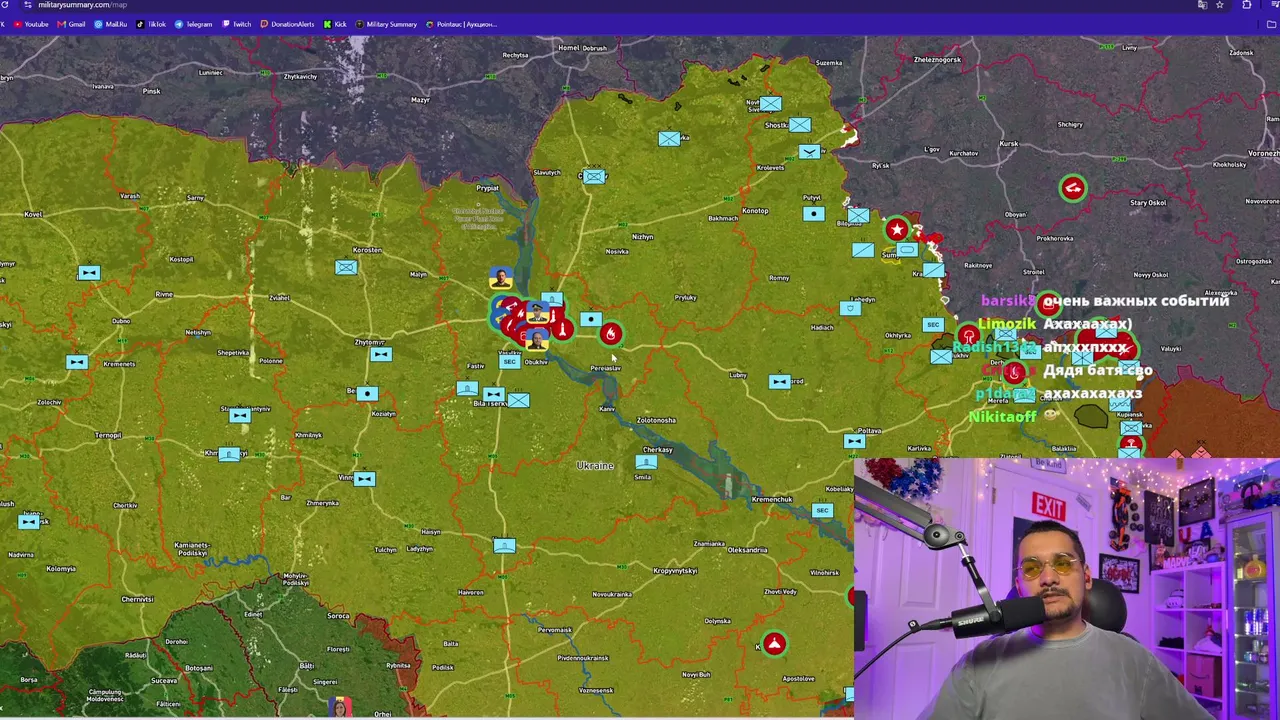Screen dimensions: 1280x720
Task: Open the DonationAlerts bookmark
Action: (287, 24)
